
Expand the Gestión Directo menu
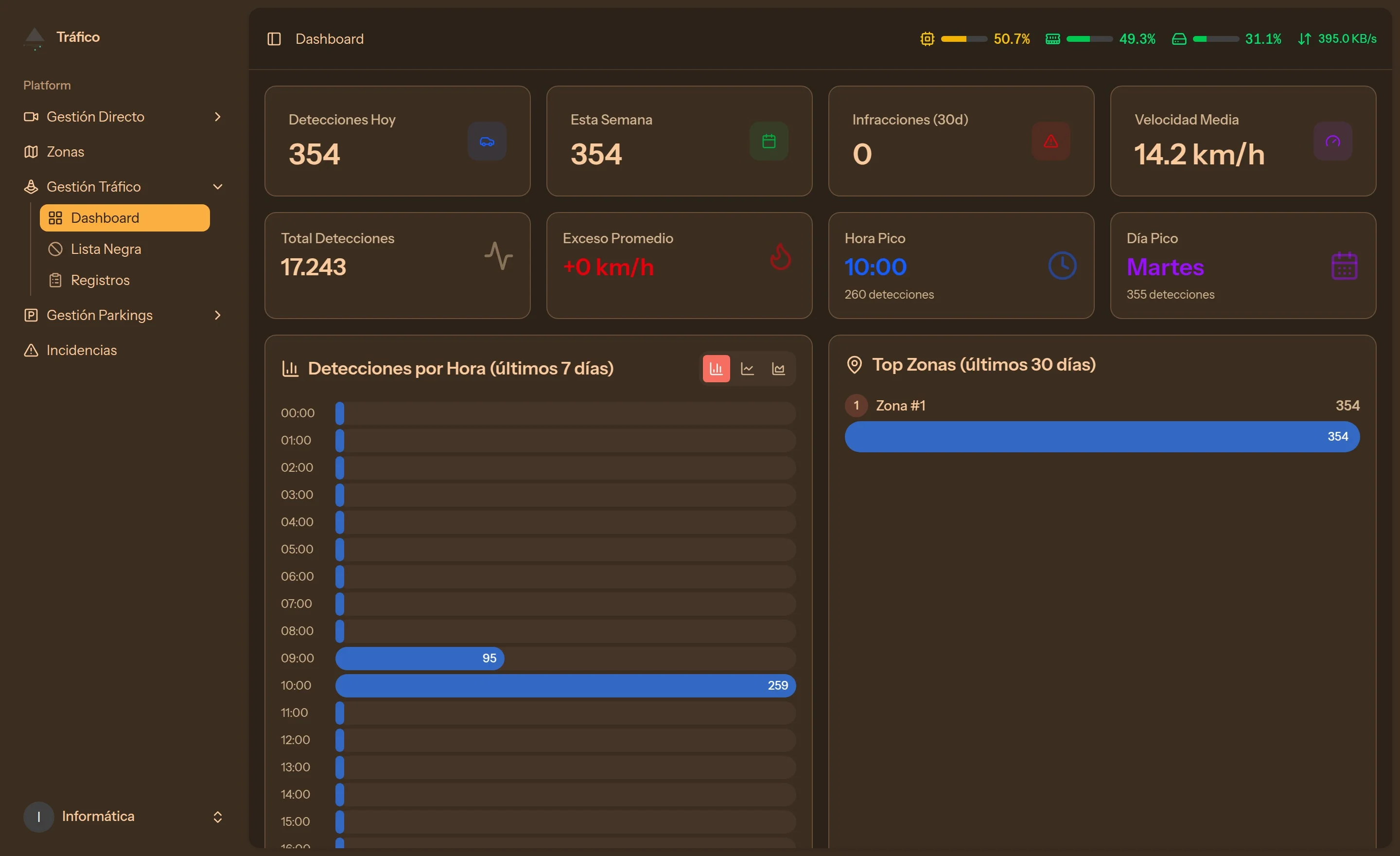[x=123, y=117]
